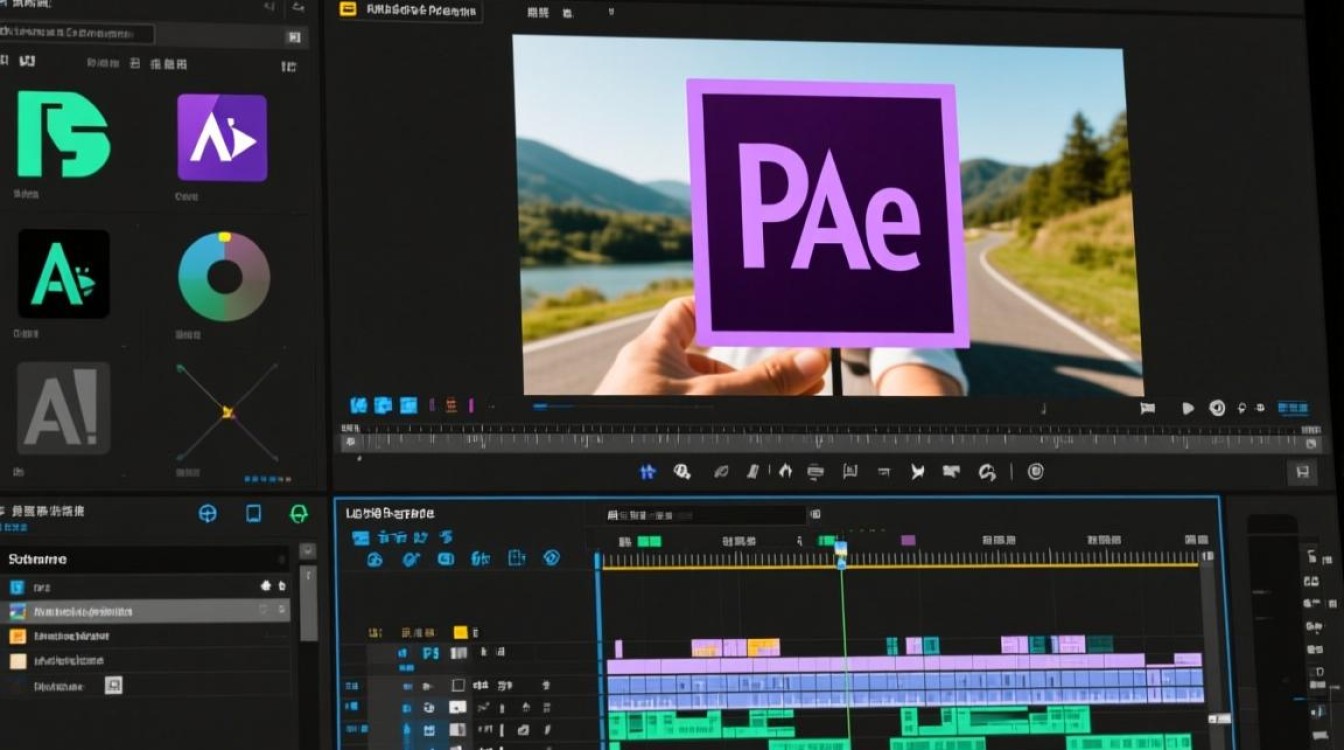Click the circle icon after the toolbar divider

[1036, 471]
